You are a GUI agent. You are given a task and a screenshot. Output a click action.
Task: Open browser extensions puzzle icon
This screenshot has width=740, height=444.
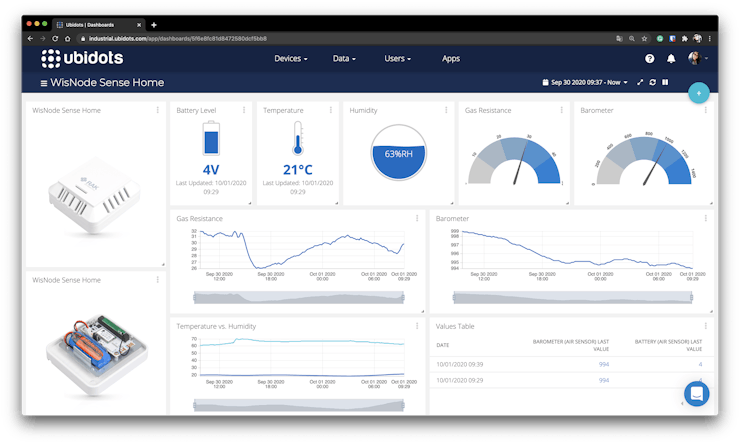click(x=684, y=39)
